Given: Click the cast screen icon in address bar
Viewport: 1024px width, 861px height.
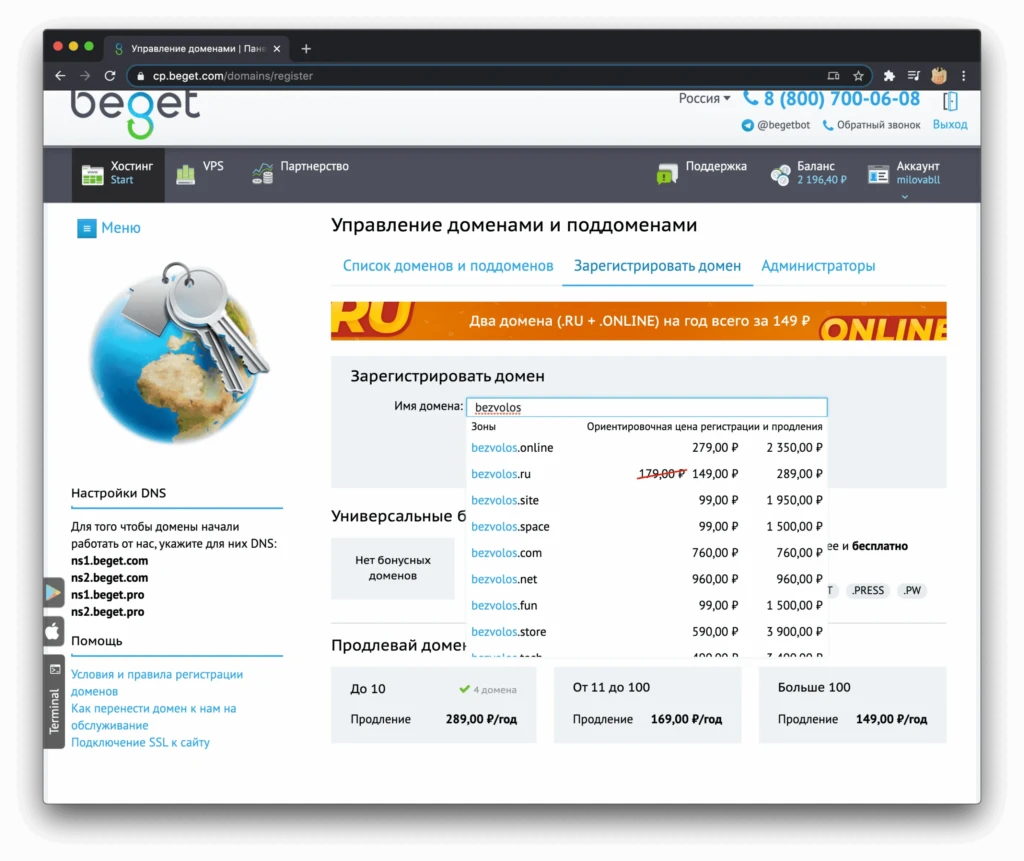Looking at the screenshot, I should coord(833,76).
